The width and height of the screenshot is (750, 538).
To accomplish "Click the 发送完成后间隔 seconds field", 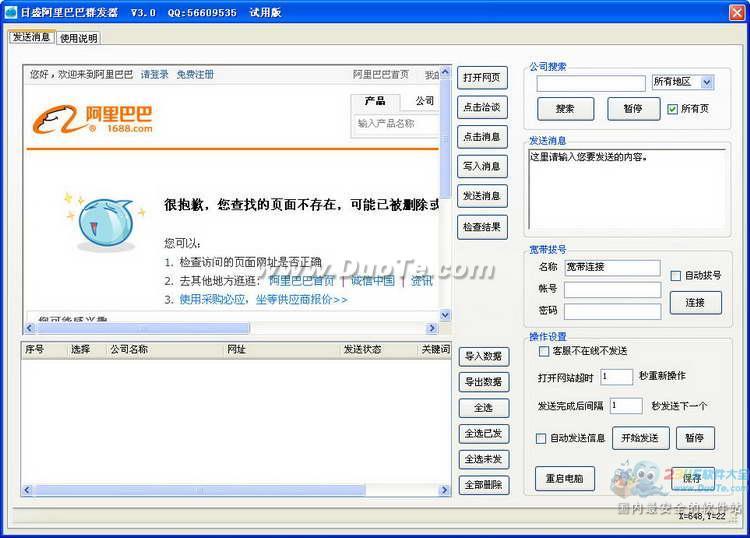I will (626, 406).
